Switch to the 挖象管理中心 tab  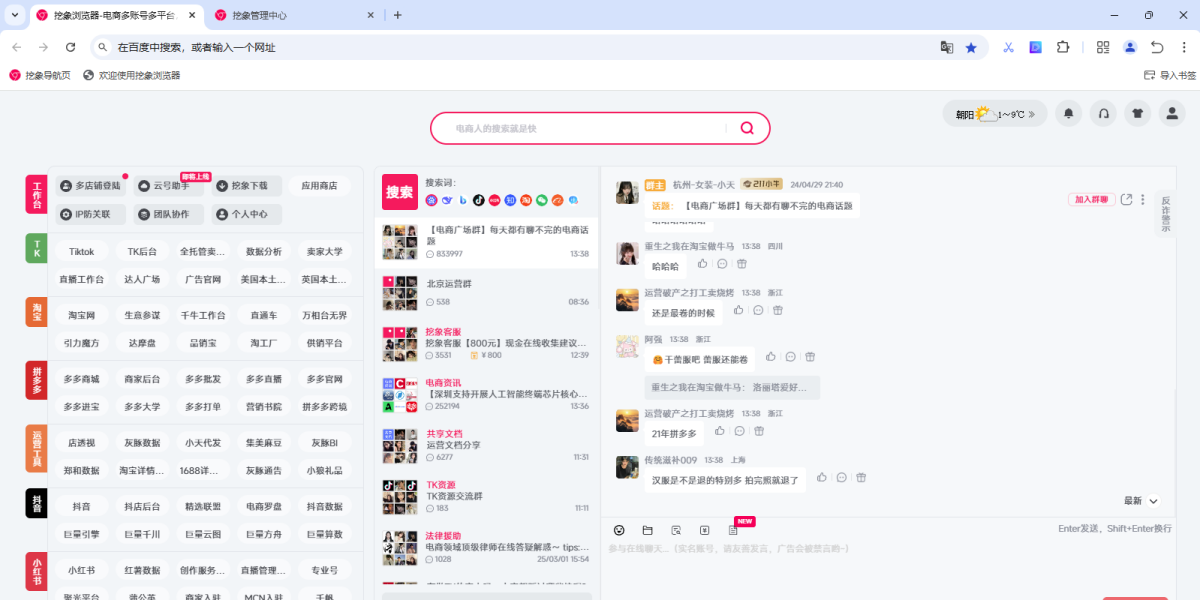point(295,15)
